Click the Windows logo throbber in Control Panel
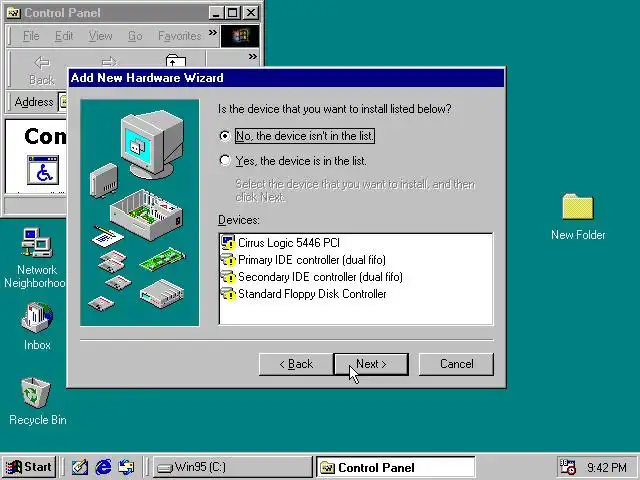 coord(240,36)
